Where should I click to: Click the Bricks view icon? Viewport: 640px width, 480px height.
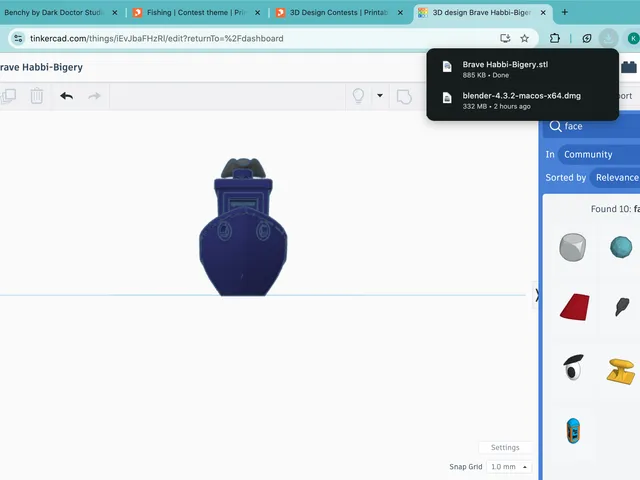point(629,67)
